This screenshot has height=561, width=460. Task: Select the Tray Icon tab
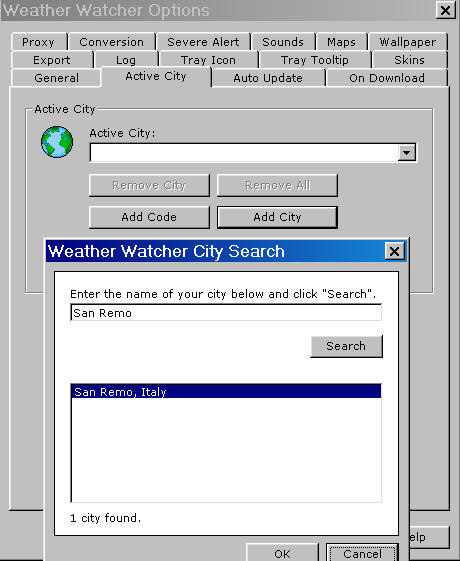tap(209, 60)
